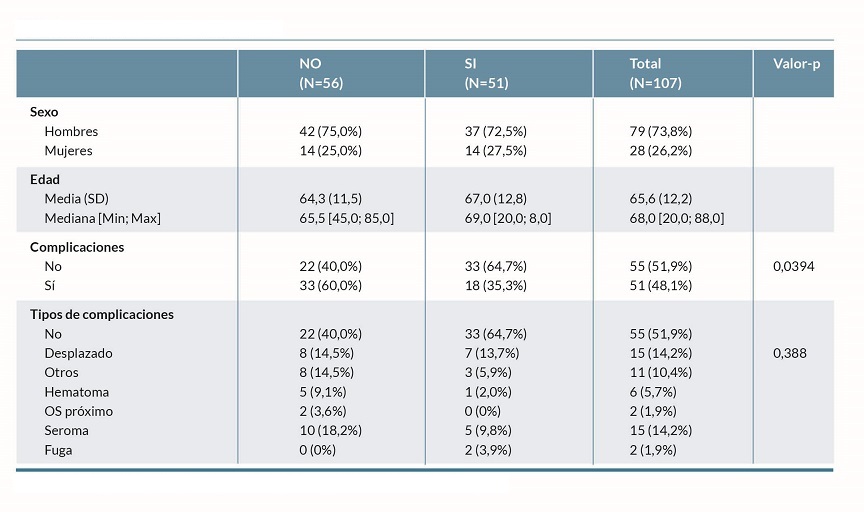864x512 pixels.
Task: Click the p-value 0,0394 cell
Action: click(794, 266)
